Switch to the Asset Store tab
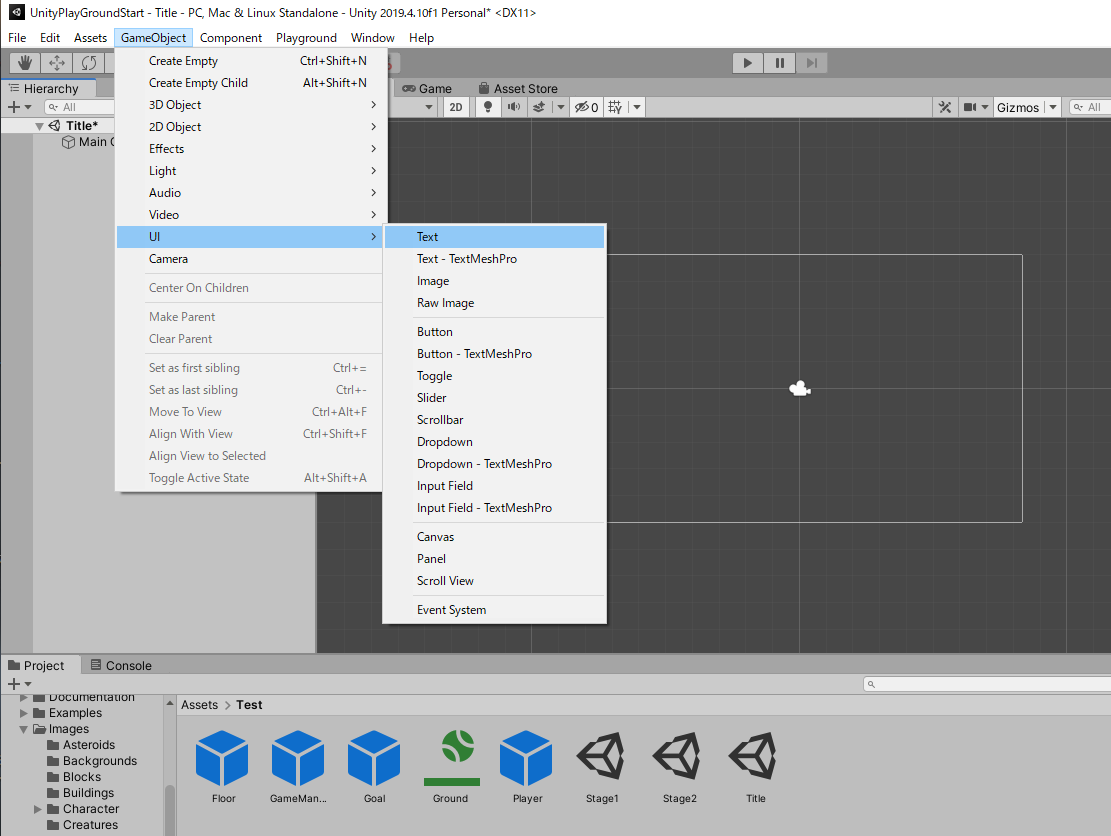 tap(518, 89)
